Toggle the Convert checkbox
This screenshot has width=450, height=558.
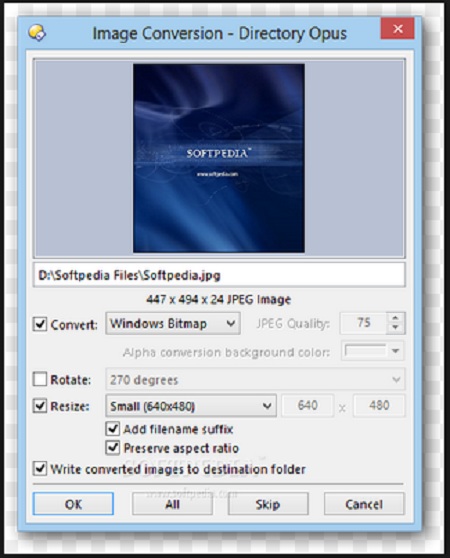pyautogui.click(x=40, y=324)
